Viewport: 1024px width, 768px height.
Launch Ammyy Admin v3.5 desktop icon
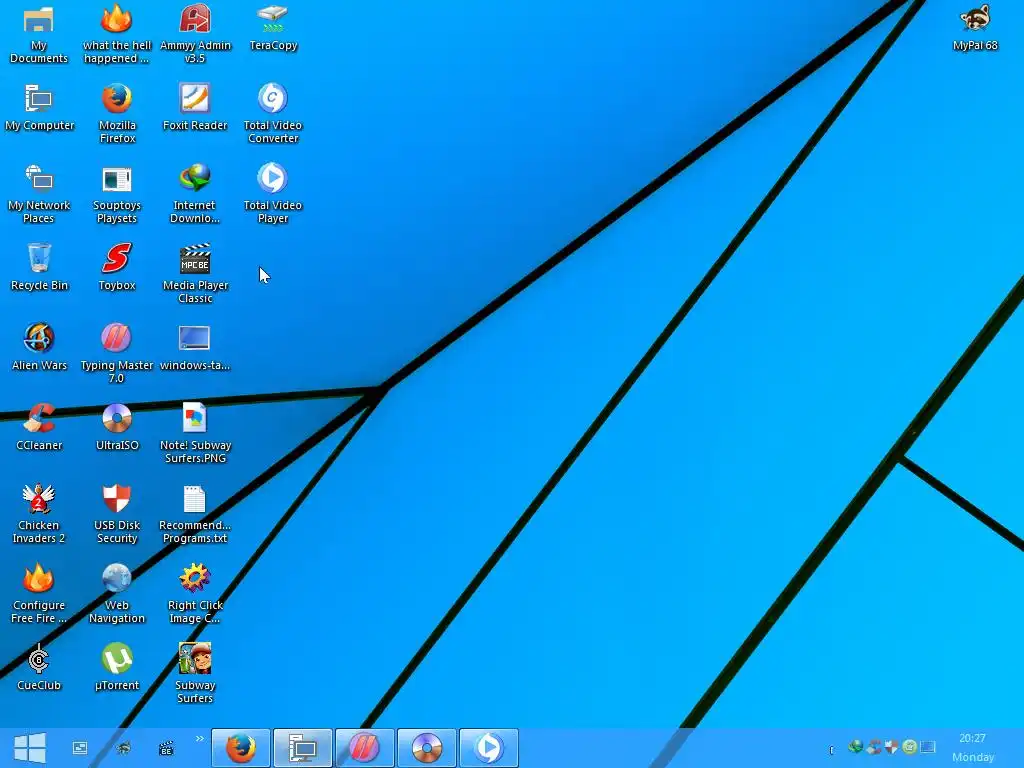click(x=195, y=34)
